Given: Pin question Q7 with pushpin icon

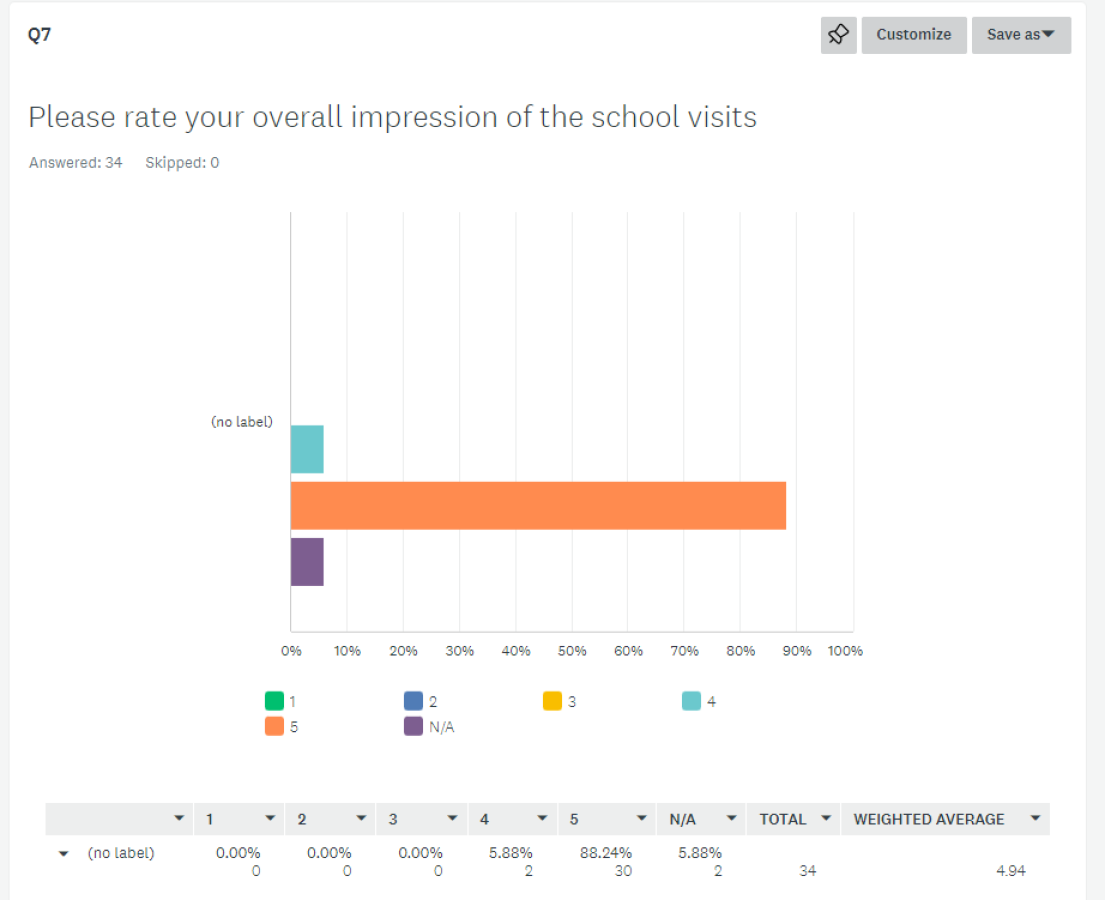Looking at the screenshot, I should coord(838,35).
